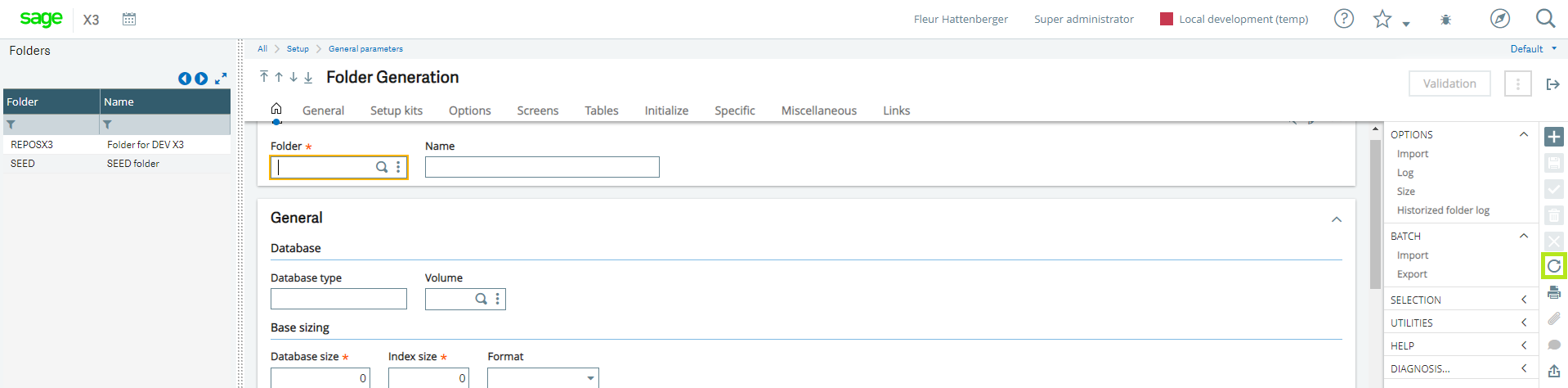
Task: Click General parameters breadcrumb link
Action: 365,49
